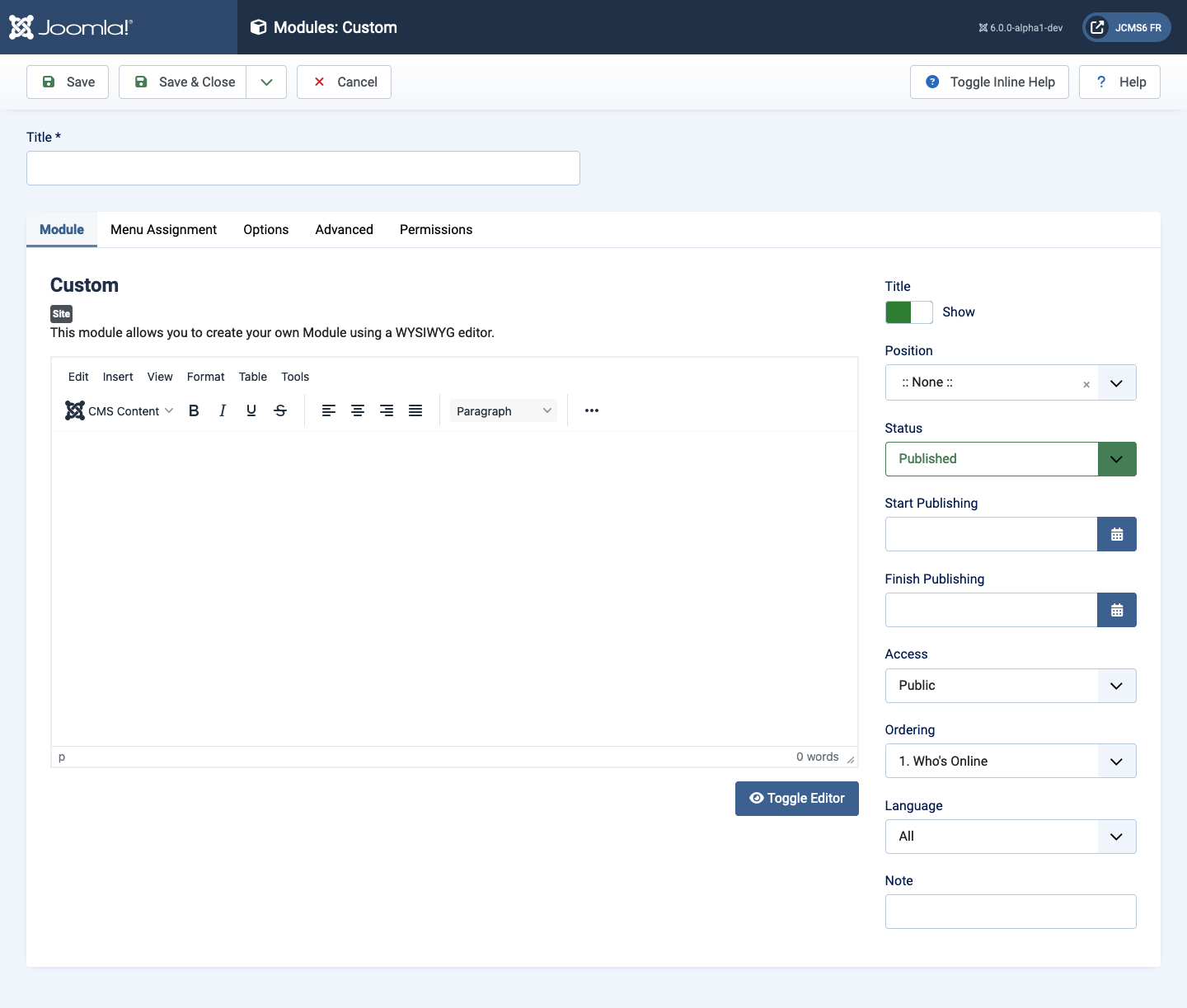Switch to Options tab
This screenshot has width=1187, height=1008.
click(265, 229)
